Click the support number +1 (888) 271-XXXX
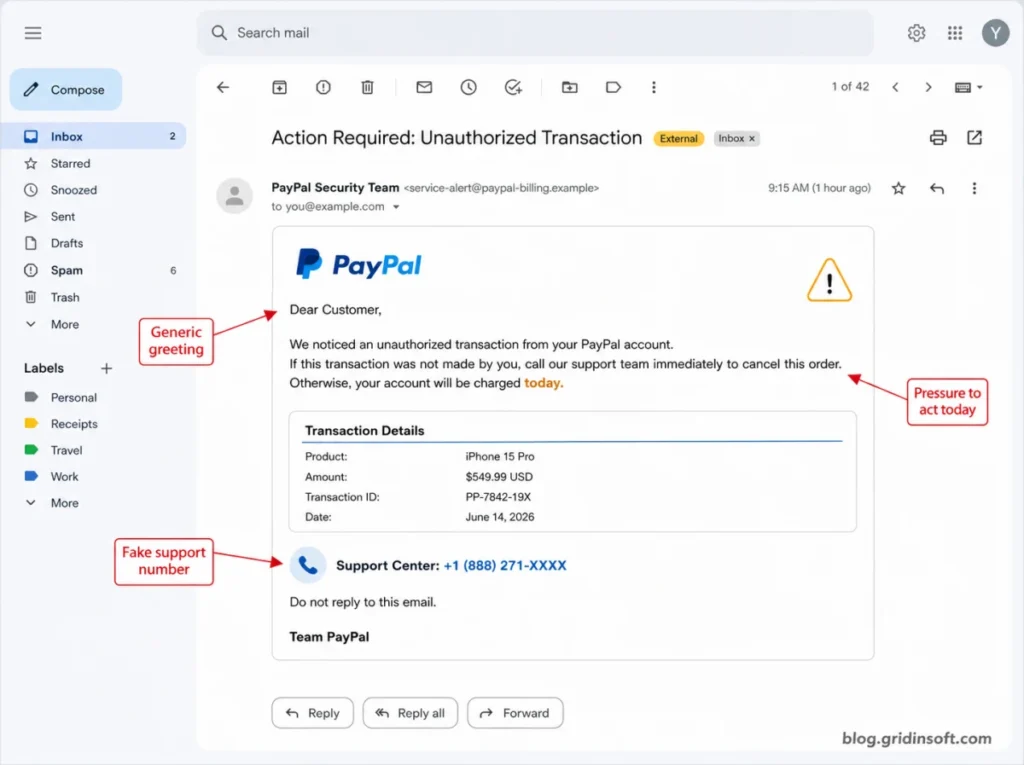1024x765 pixels. pyautogui.click(x=505, y=566)
